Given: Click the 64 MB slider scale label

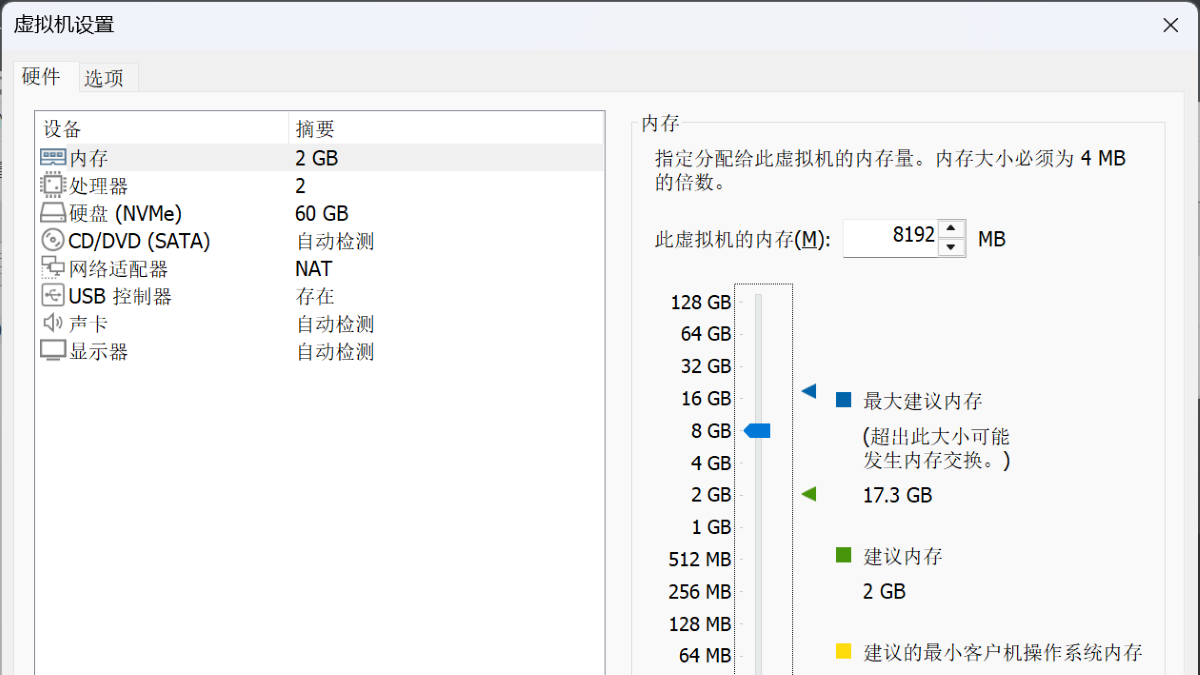Looking at the screenshot, I should tap(705, 656).
